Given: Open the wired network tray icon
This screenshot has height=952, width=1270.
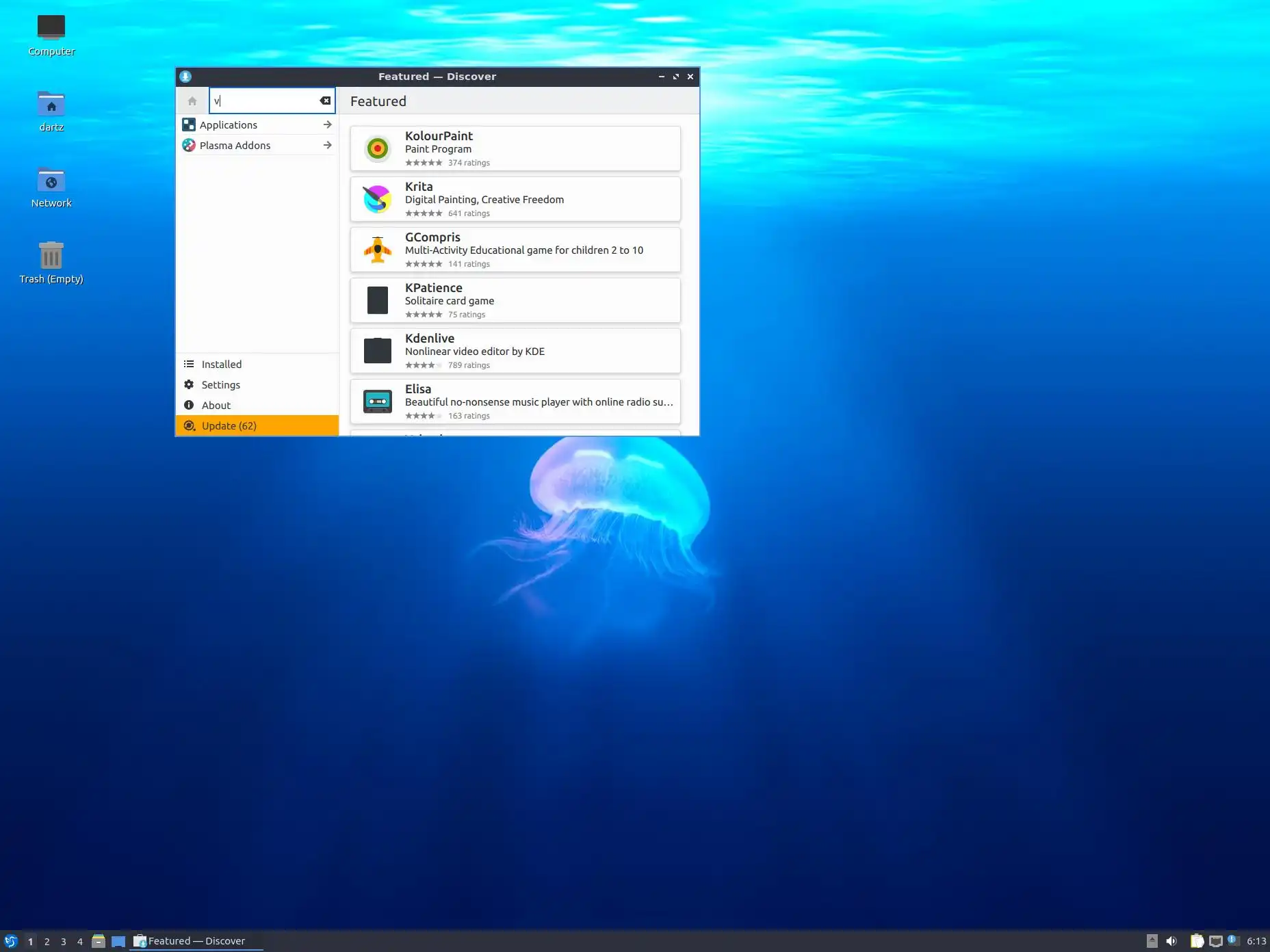Looking at the screenshot, I should (x=1215, y=941).
